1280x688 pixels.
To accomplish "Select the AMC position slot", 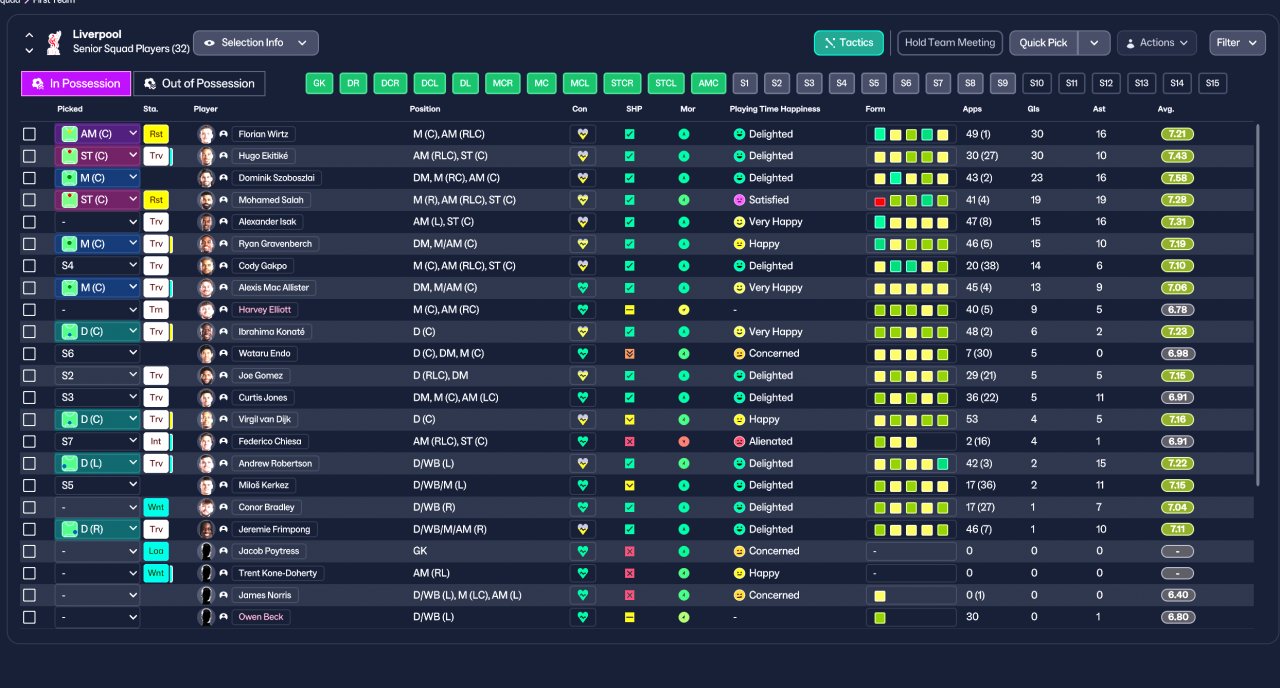I will click(x=708, y=84).
